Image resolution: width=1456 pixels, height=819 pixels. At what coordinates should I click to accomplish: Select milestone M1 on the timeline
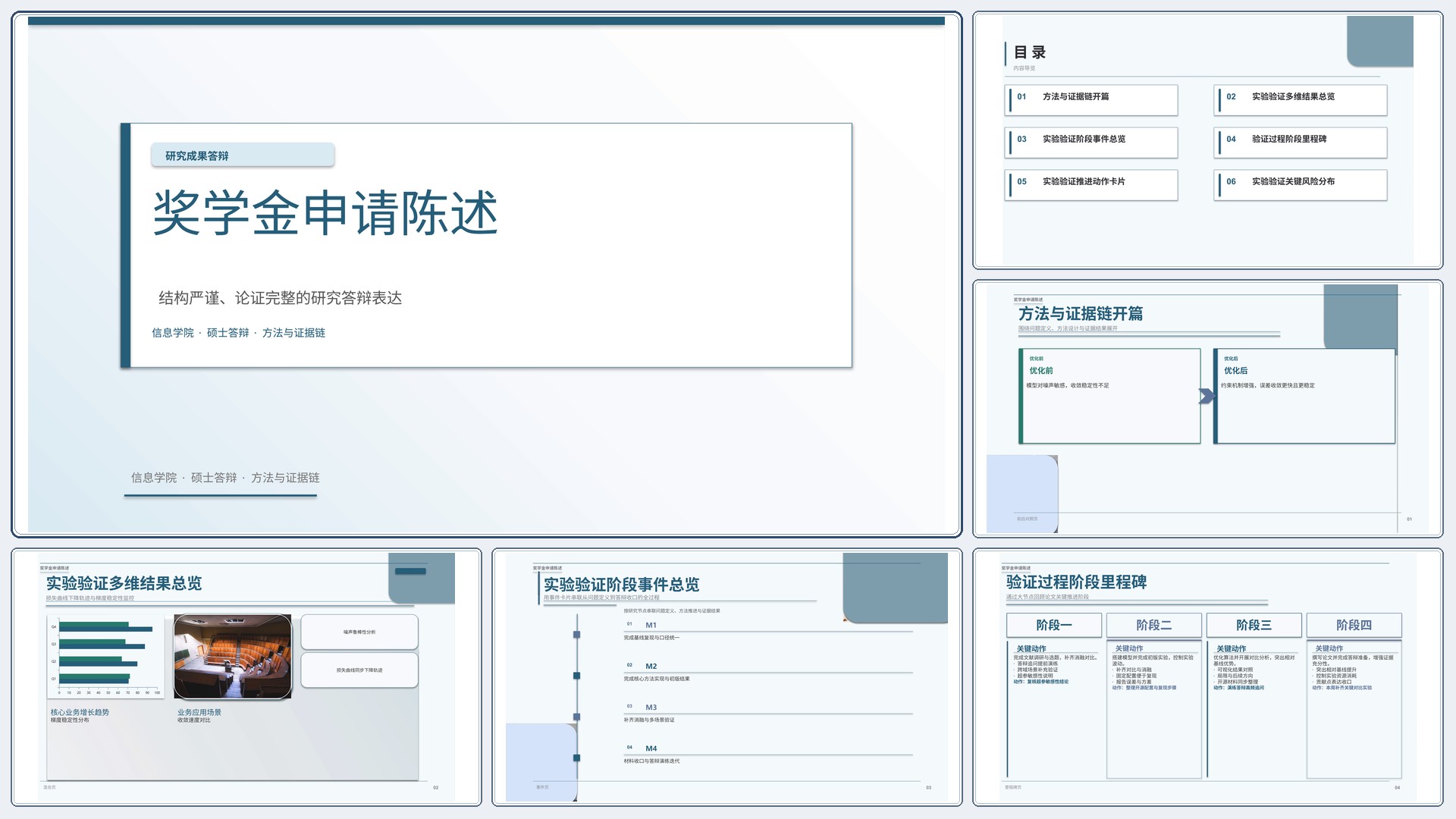click(651, 625)
